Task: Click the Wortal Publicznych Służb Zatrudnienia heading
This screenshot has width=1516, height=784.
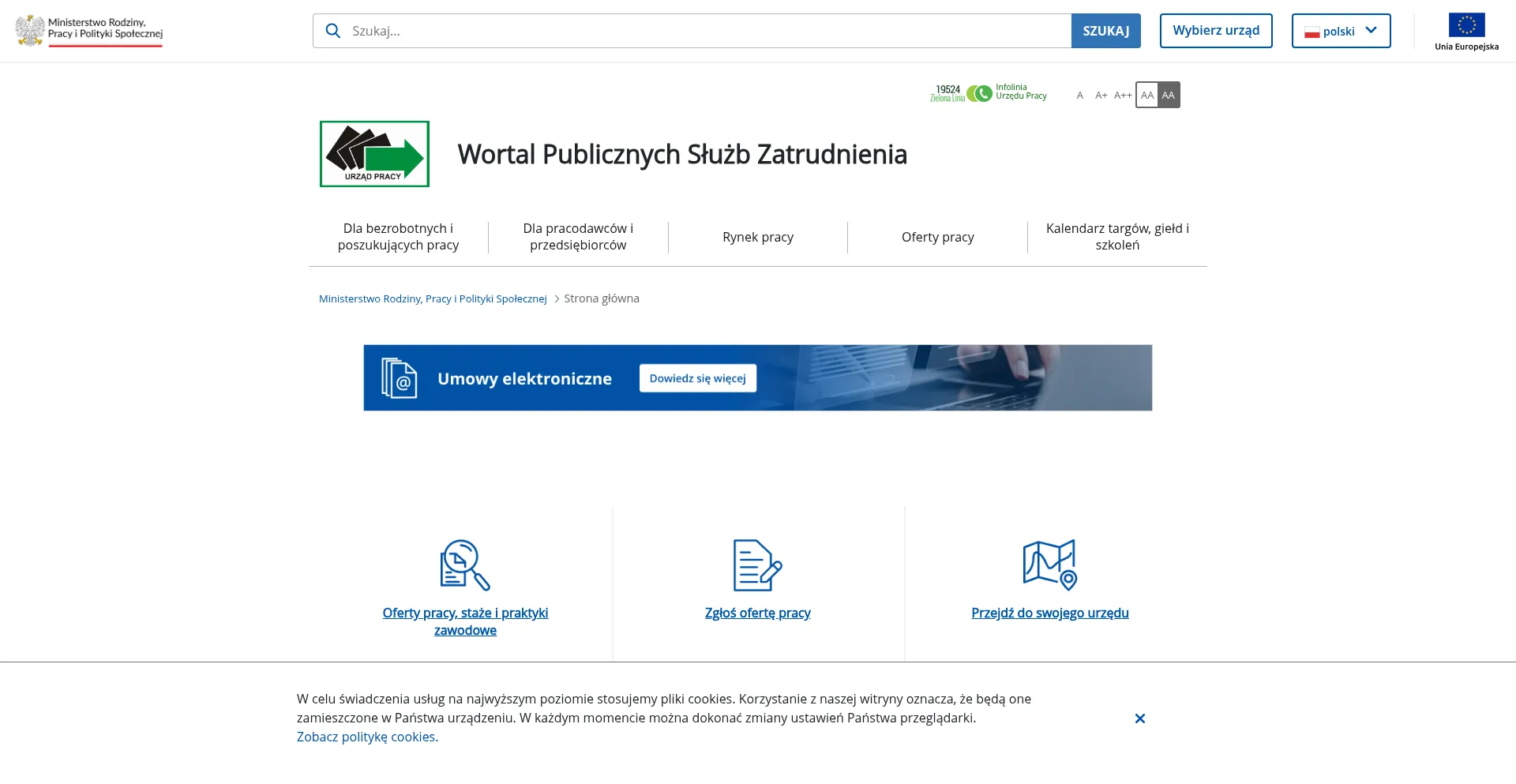Action: pos(682,154)
